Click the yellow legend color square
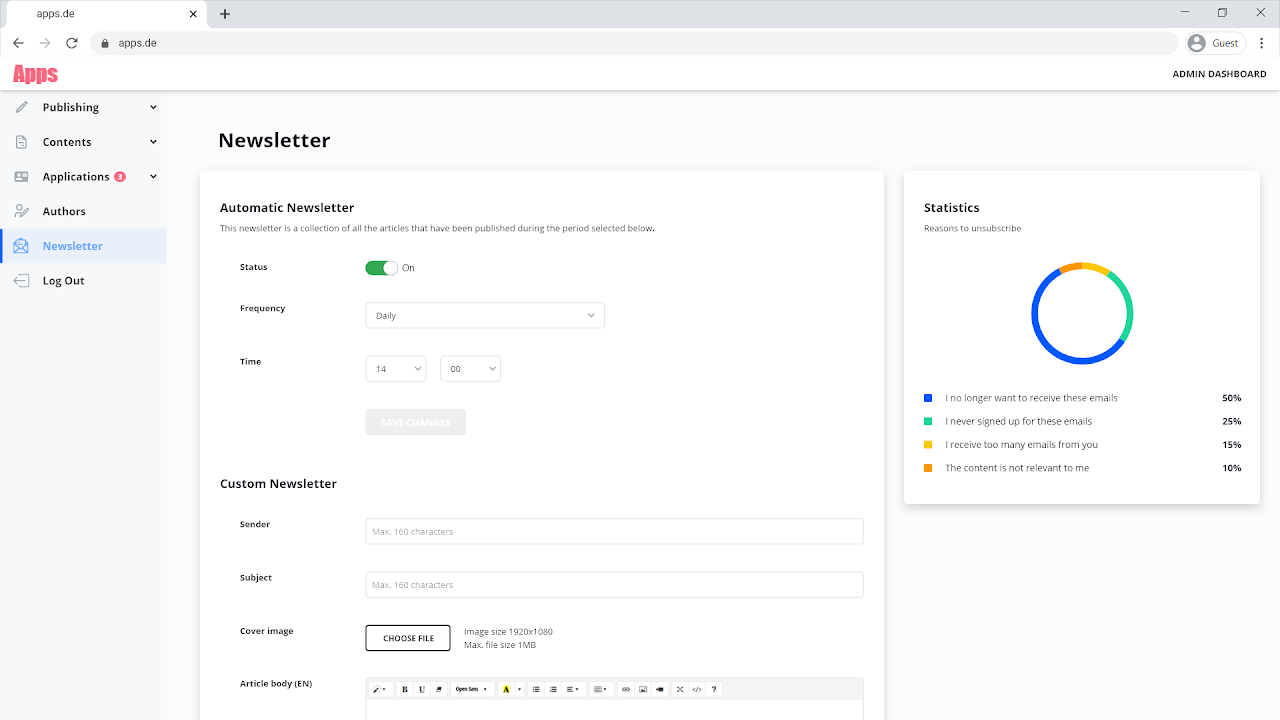The height and width of the screenshot is (720, 1280). pos(928,444)
